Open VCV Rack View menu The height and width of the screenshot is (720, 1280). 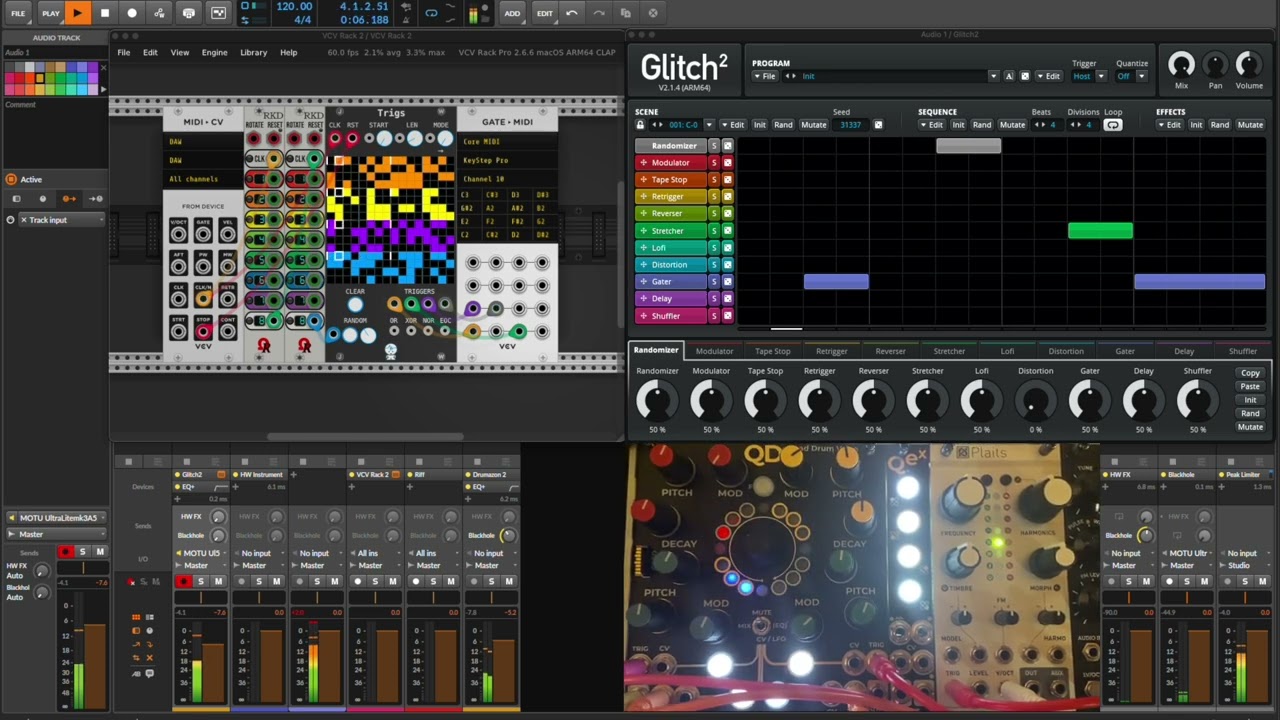coord(180,52)
